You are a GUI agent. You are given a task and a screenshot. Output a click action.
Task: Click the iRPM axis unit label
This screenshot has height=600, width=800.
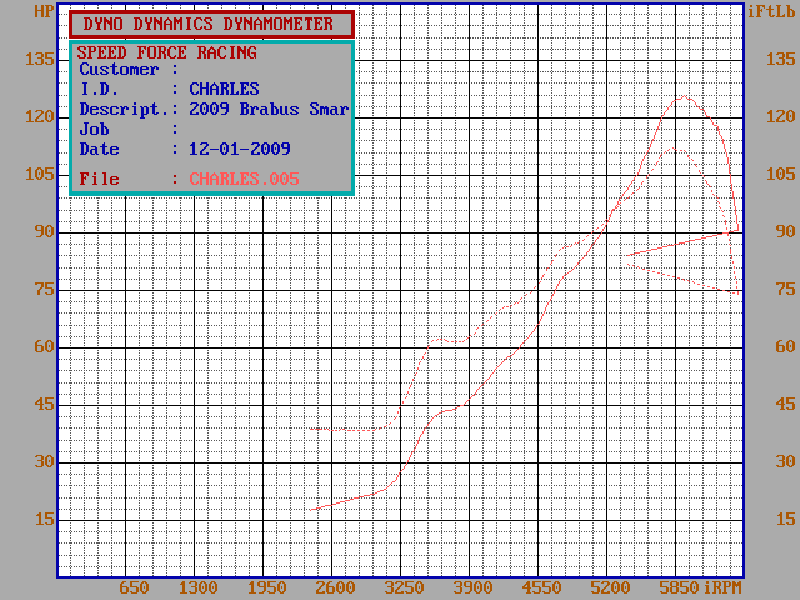[x=722, y=587]
